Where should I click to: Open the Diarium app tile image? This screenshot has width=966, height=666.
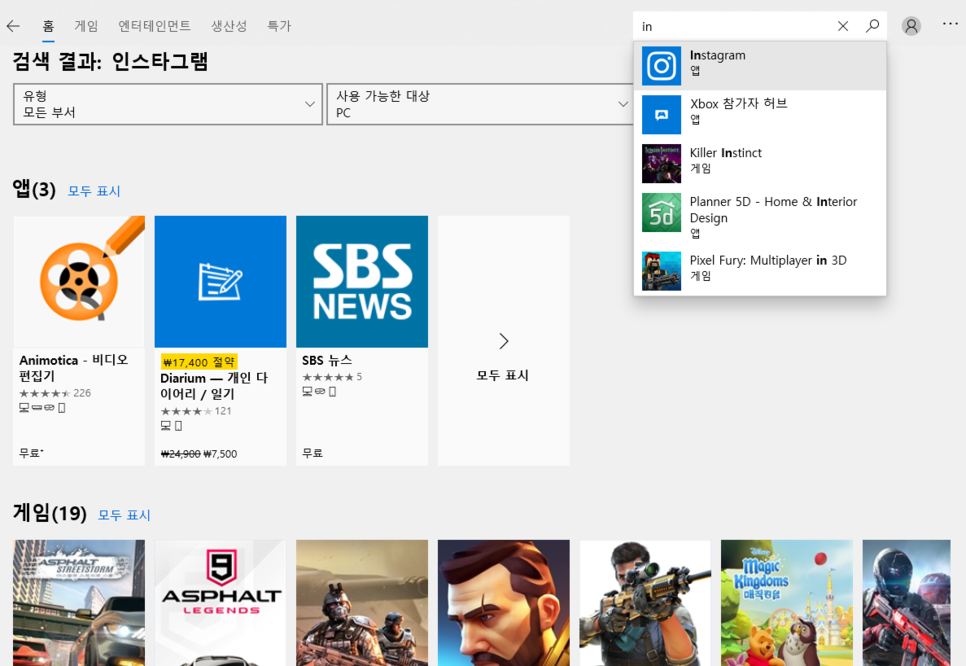point(221,282)
